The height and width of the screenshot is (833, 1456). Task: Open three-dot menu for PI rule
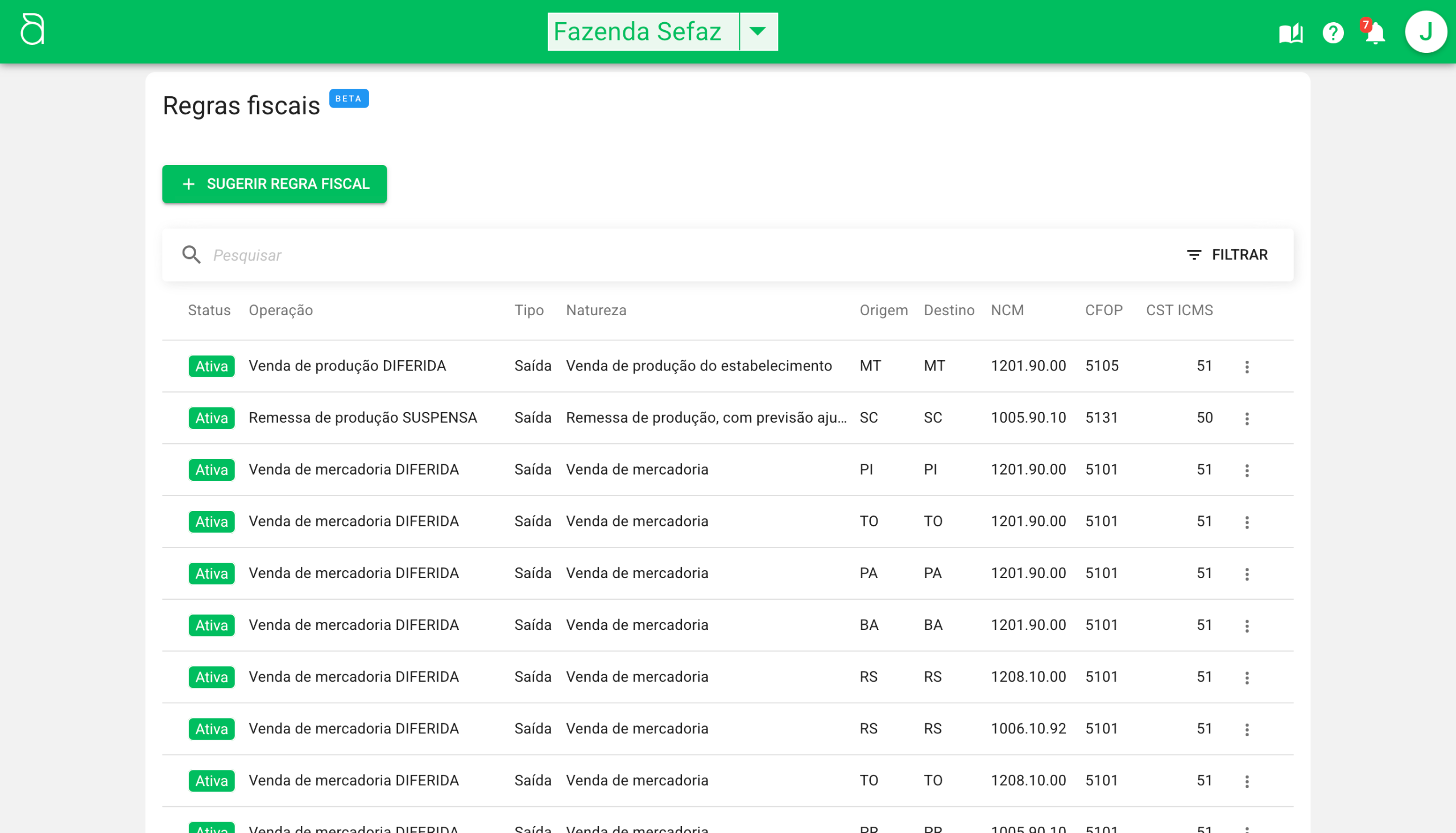(x=1247, y=471)
